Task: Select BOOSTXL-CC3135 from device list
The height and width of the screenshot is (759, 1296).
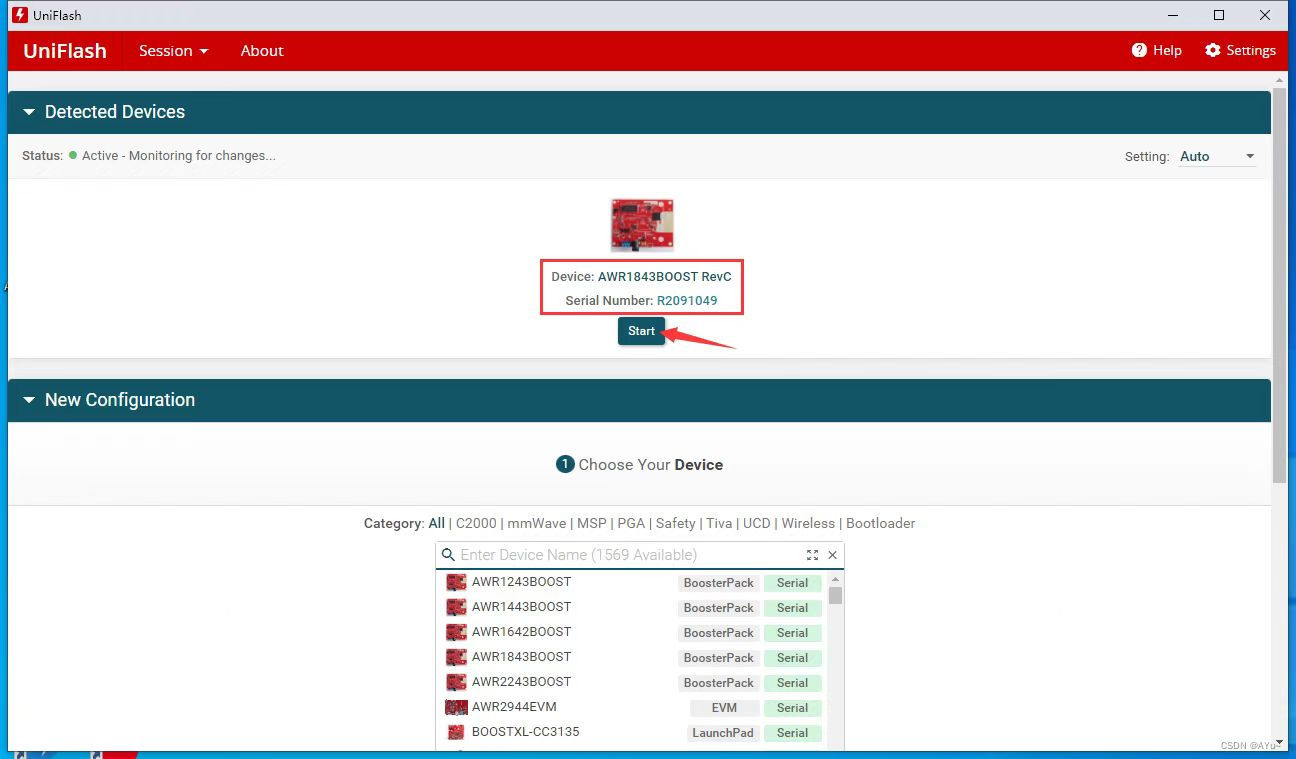Action: click(x=526, y=732)
